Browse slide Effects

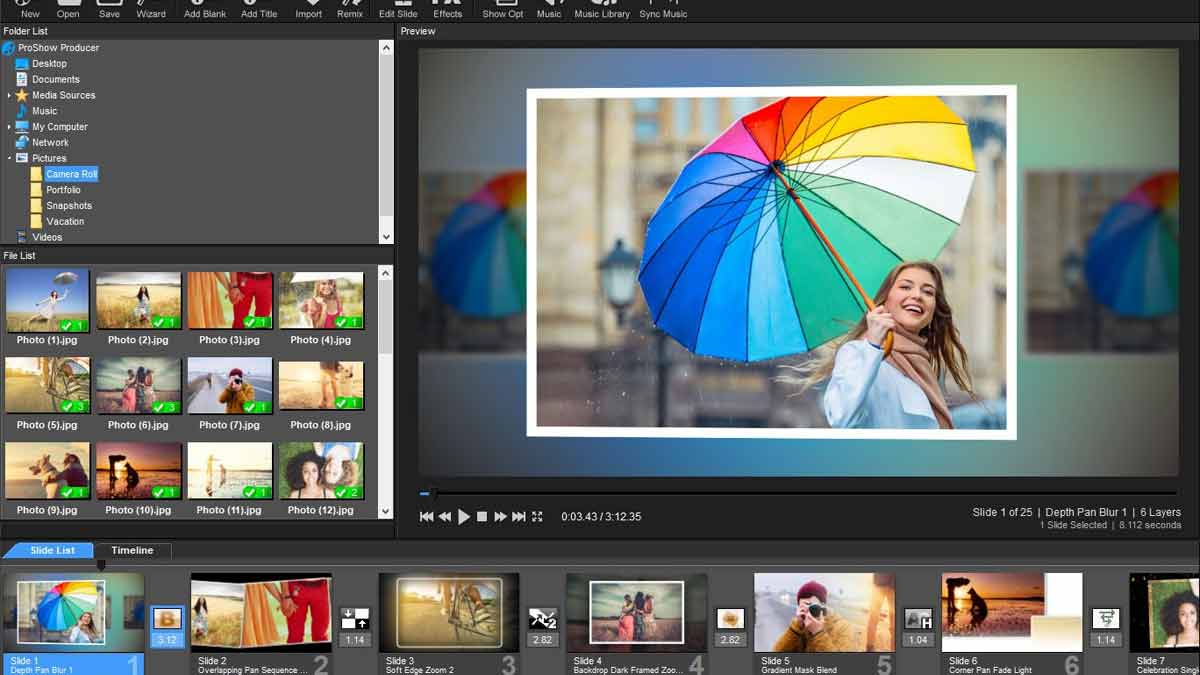[447, 10]
